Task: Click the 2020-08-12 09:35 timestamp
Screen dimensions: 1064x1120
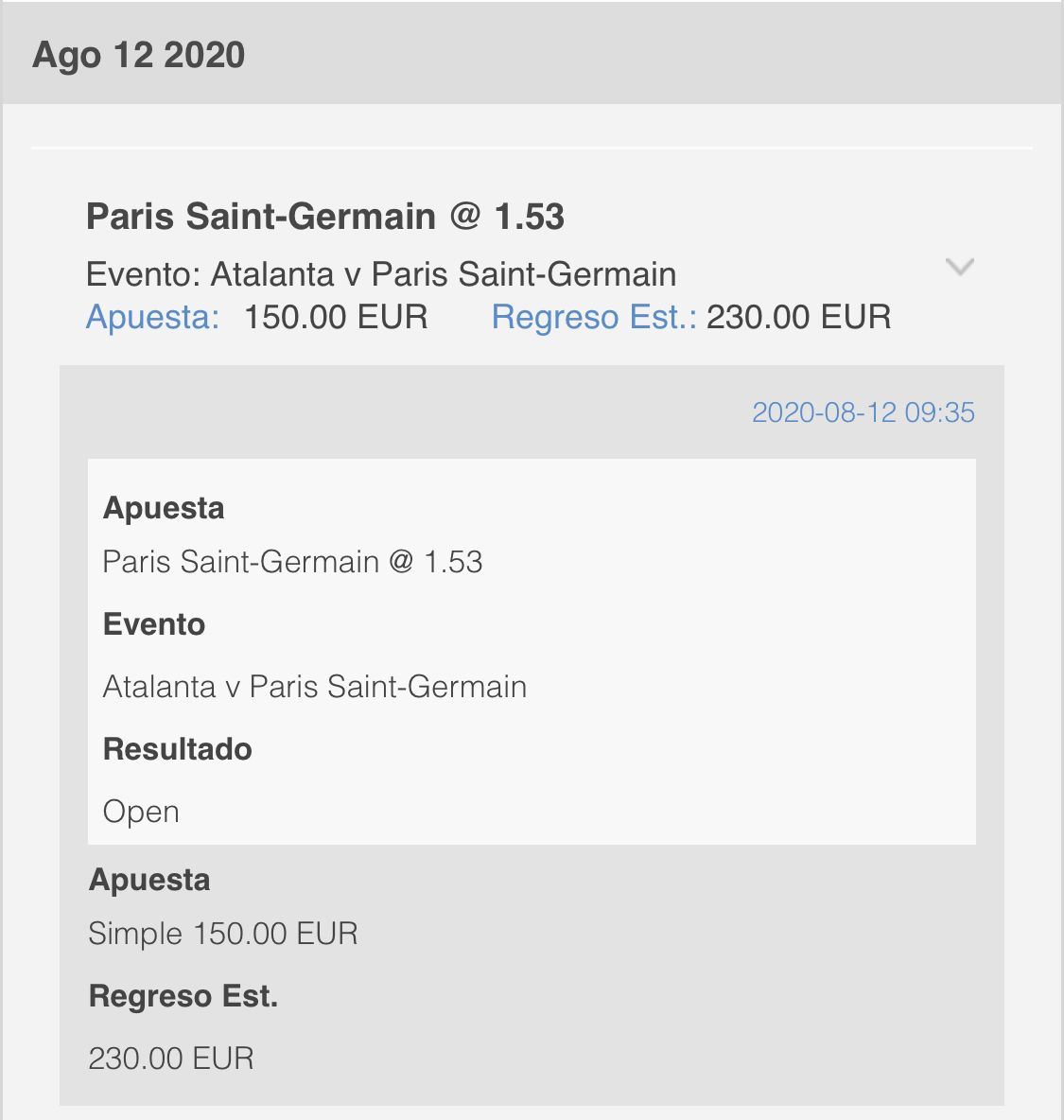Action: tap(863, 412)
